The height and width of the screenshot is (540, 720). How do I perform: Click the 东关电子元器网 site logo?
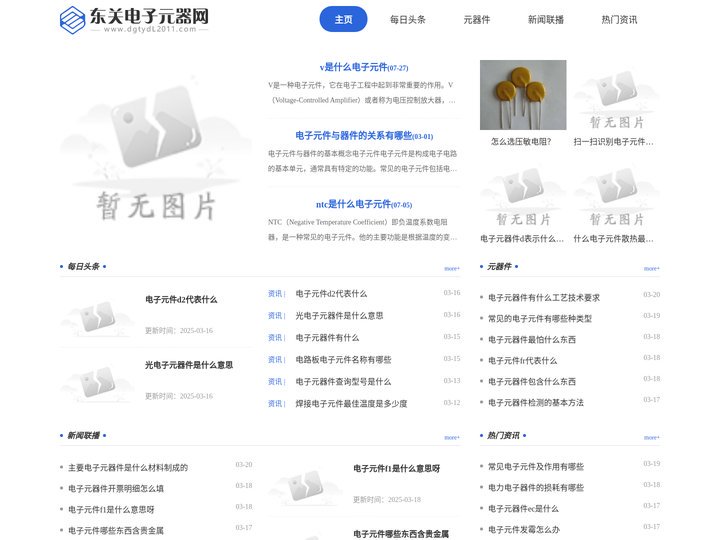click(x=134, y=20)
